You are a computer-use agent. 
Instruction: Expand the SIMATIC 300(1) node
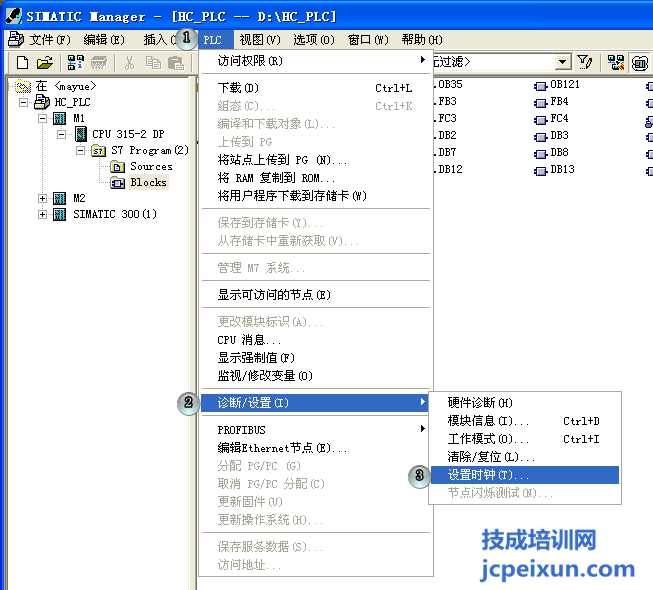point(42,214)
